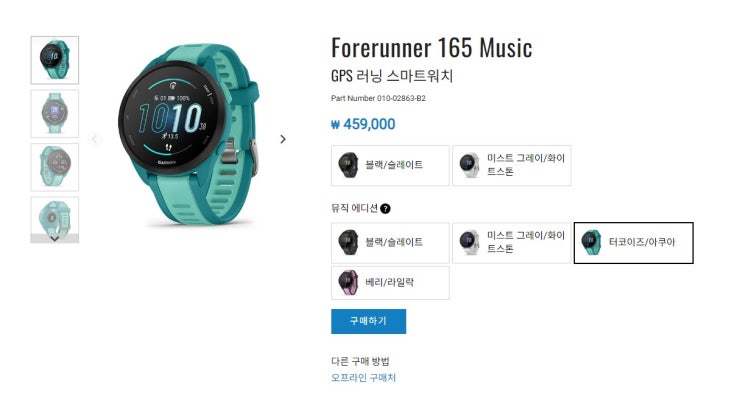Open 오프라인 구매처 link

(363, 378)
